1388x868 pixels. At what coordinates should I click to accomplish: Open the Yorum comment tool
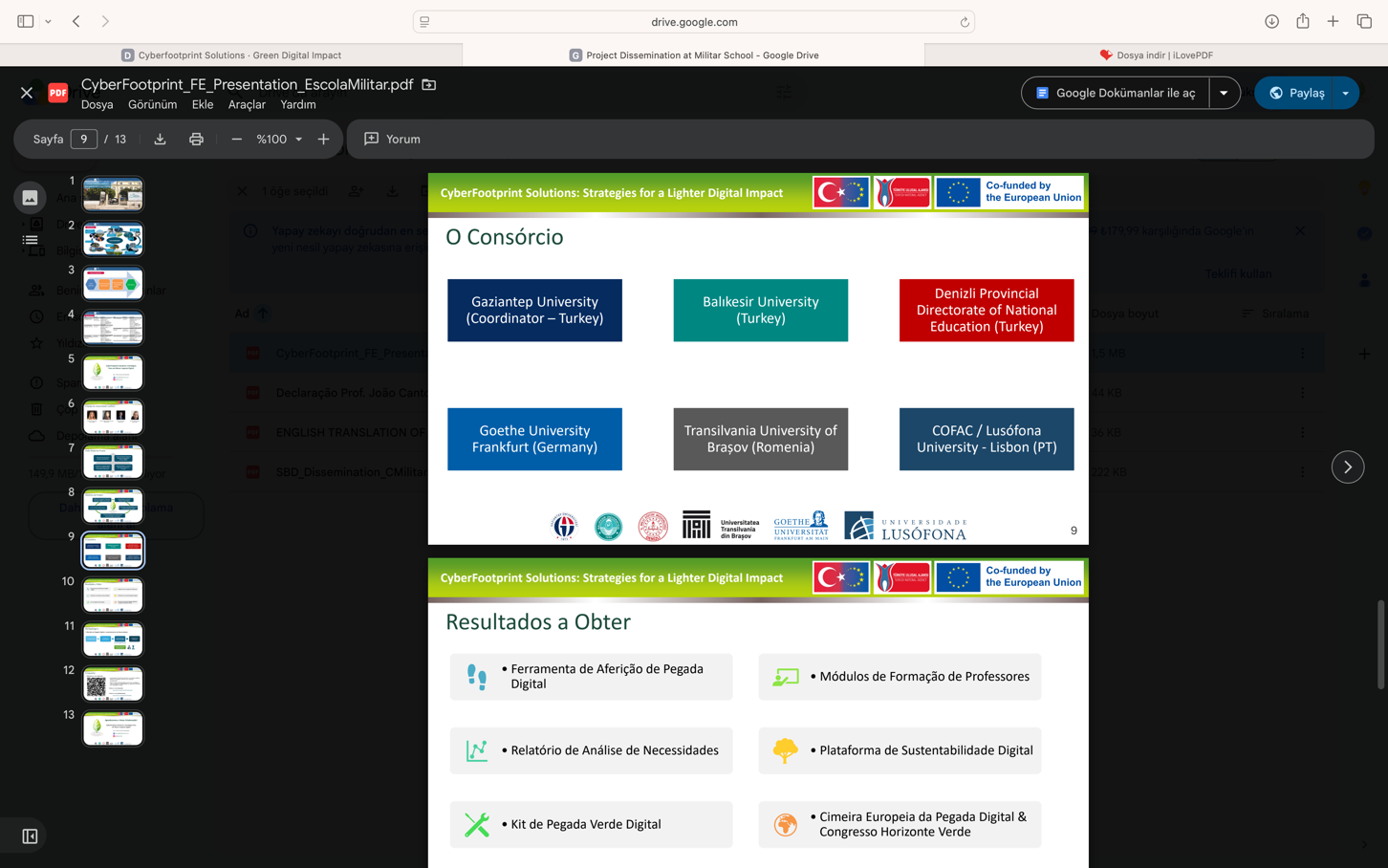(392, 140)
